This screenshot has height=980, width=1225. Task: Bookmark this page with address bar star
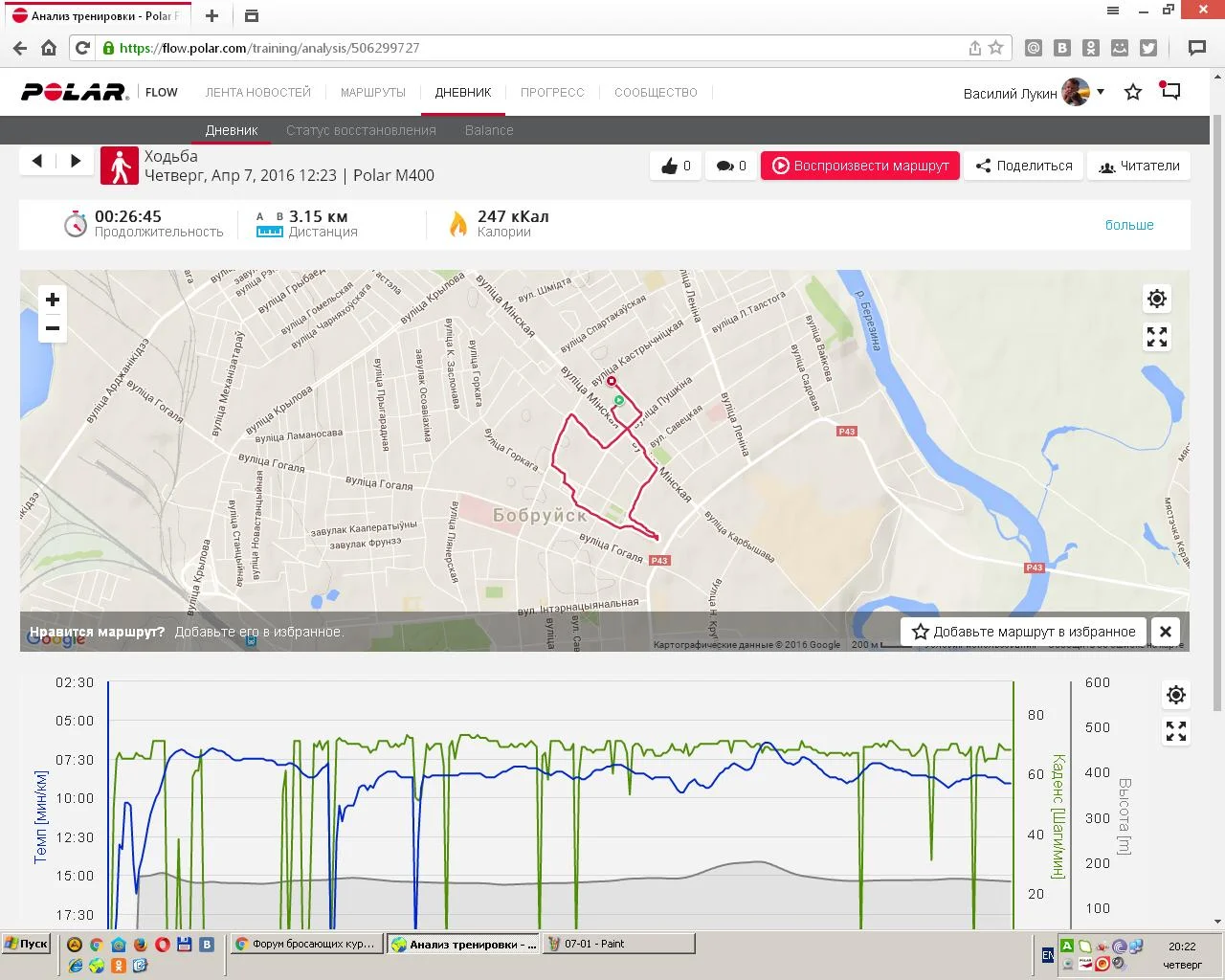(x=996, y=48)
